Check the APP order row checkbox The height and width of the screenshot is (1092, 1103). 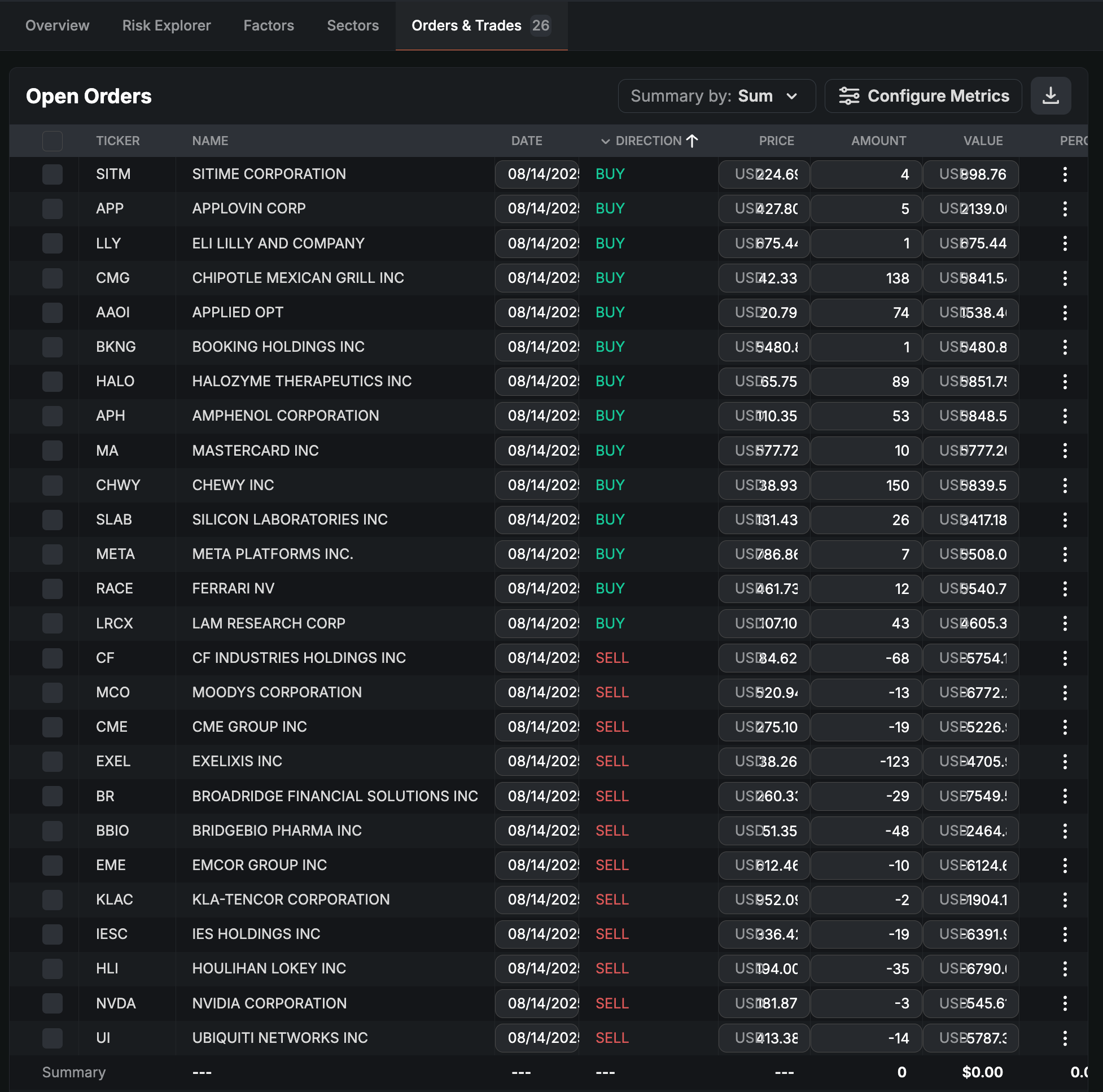pos(52,208)
